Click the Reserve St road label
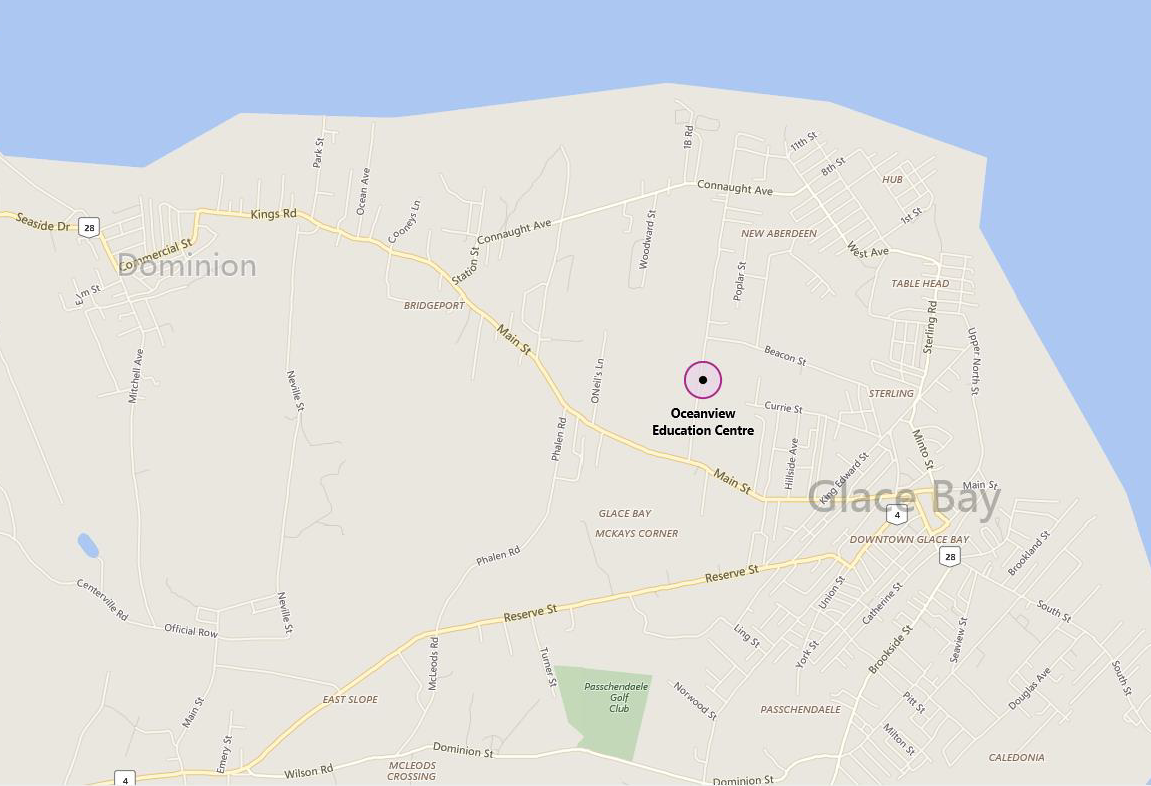 (732, 574)
